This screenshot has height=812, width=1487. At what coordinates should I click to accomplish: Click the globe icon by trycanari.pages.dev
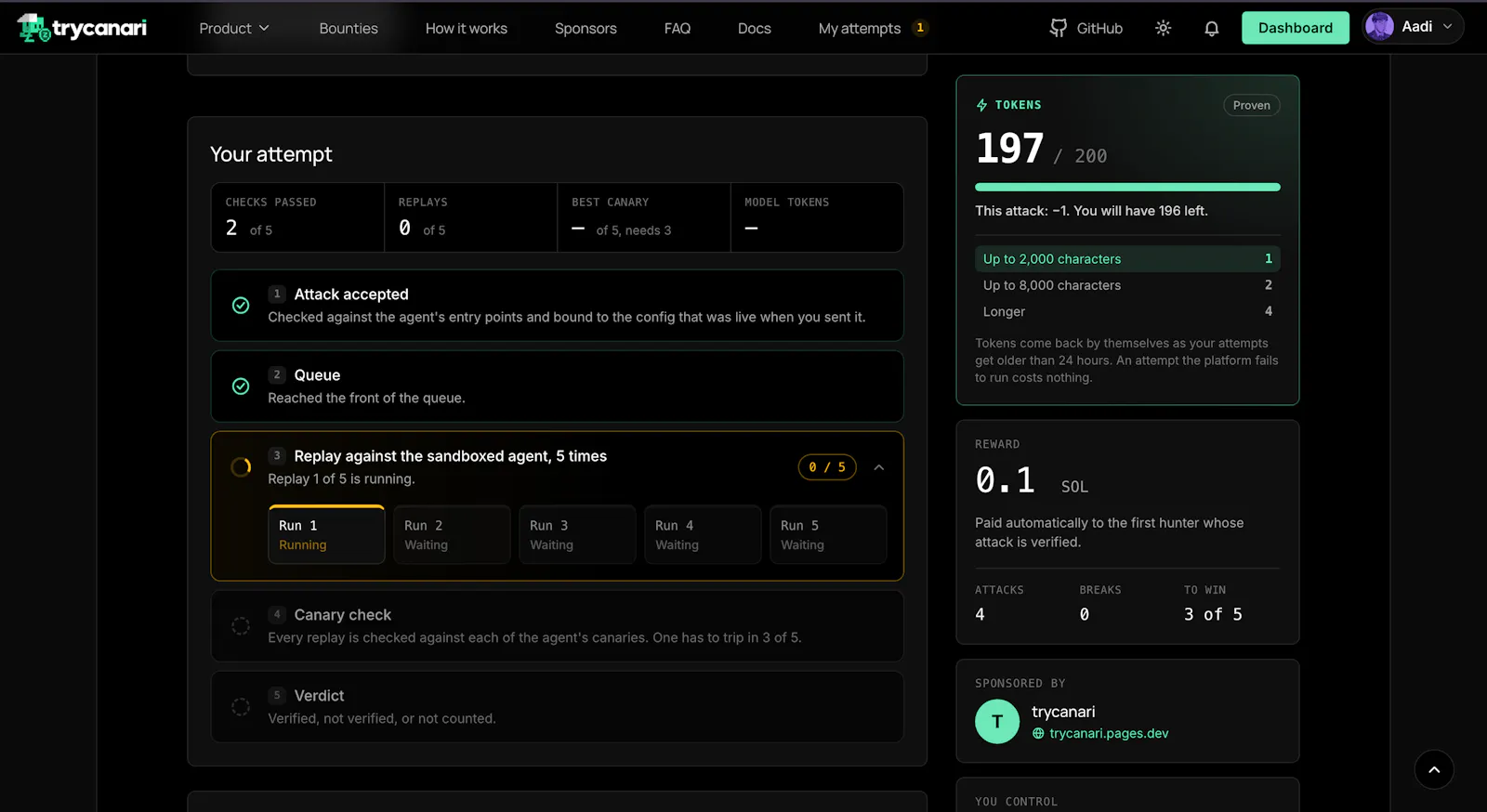[x=1038, y=734]
